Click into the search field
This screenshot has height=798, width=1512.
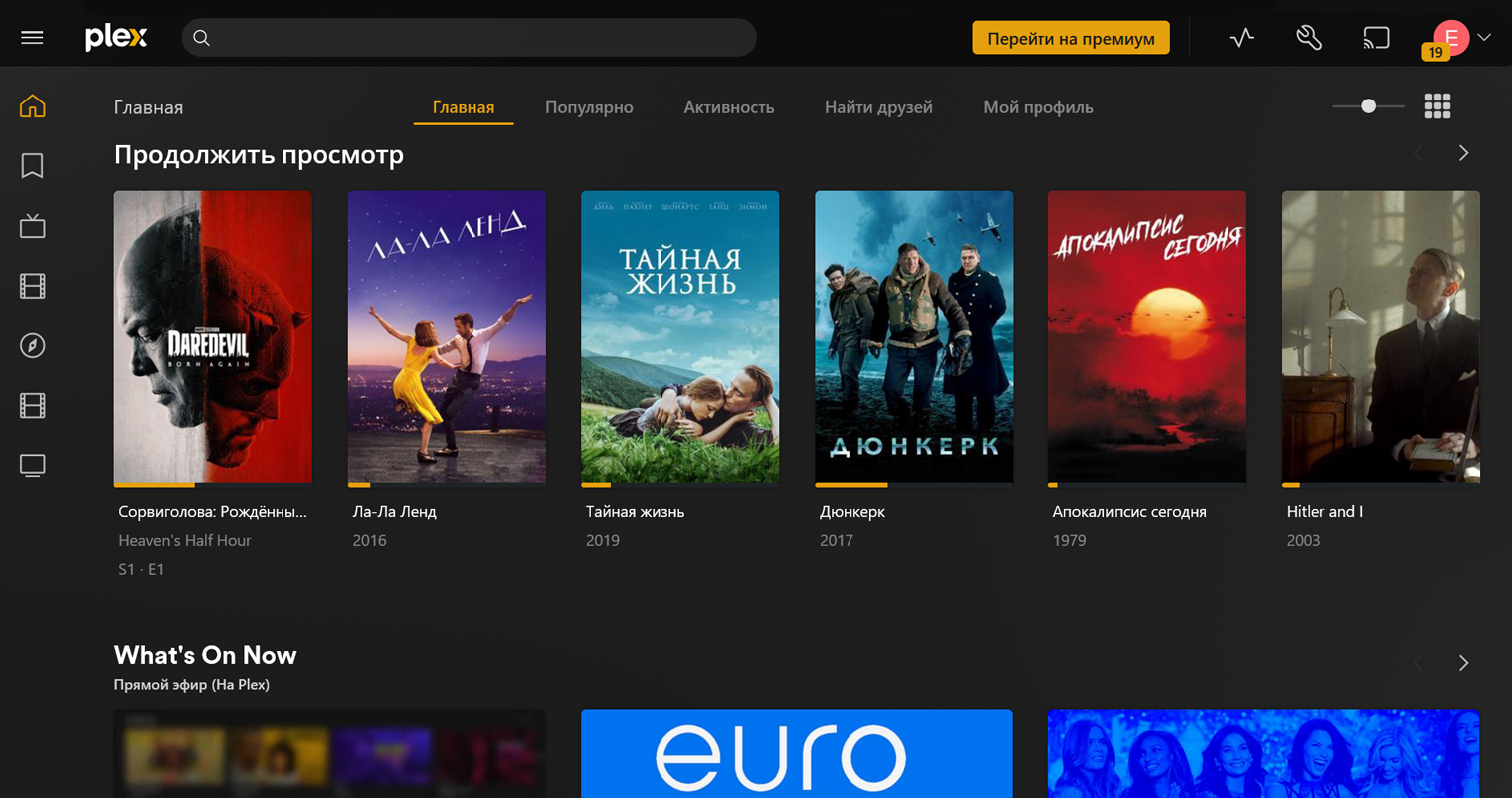click(x=469, y=38)
